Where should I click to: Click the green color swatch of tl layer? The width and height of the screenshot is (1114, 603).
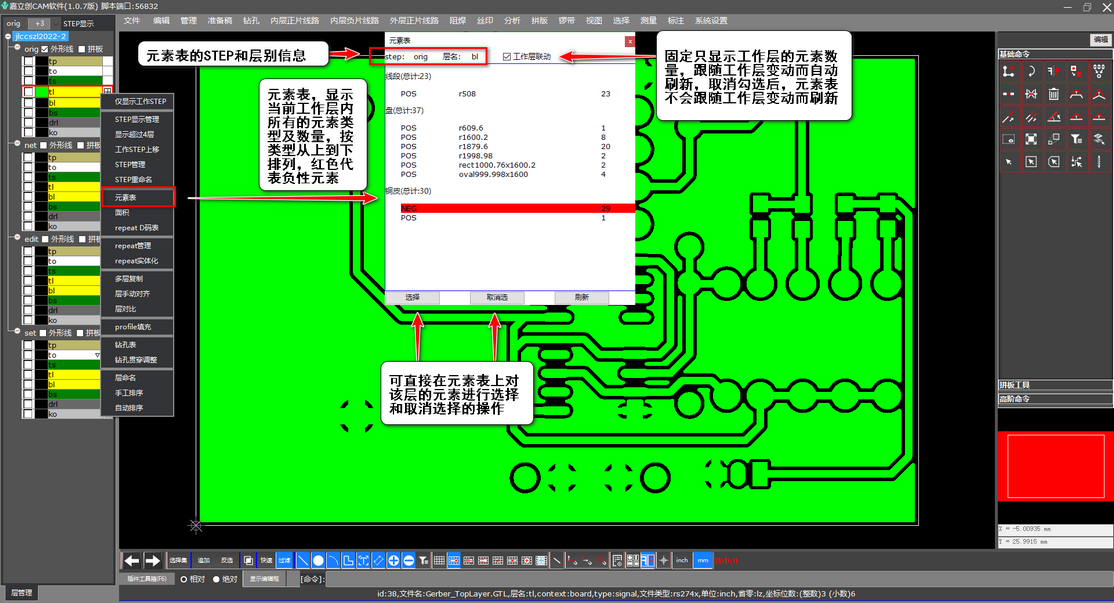click(41, 92)
